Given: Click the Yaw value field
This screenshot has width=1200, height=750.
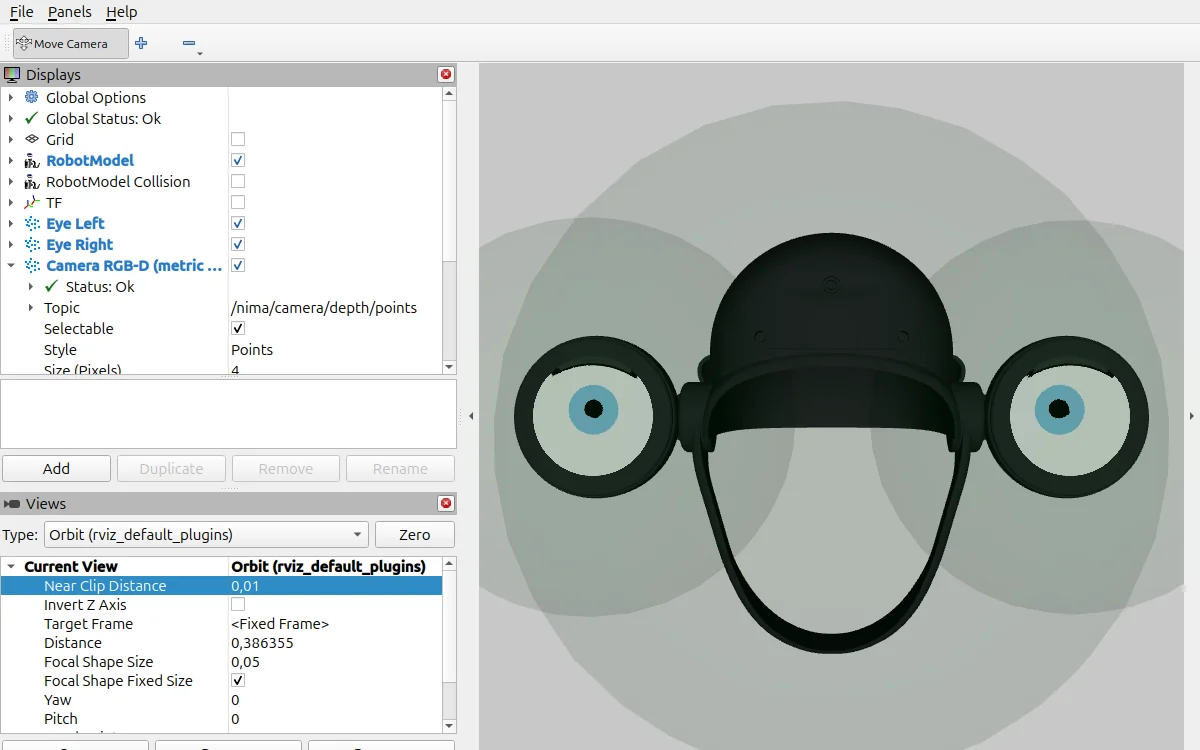Looking at the screenshot, I should coord(335,699).
